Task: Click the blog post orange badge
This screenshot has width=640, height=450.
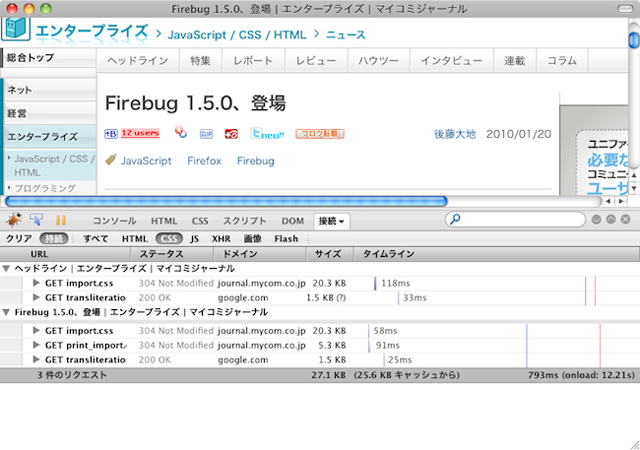Action: coord(320,134)
